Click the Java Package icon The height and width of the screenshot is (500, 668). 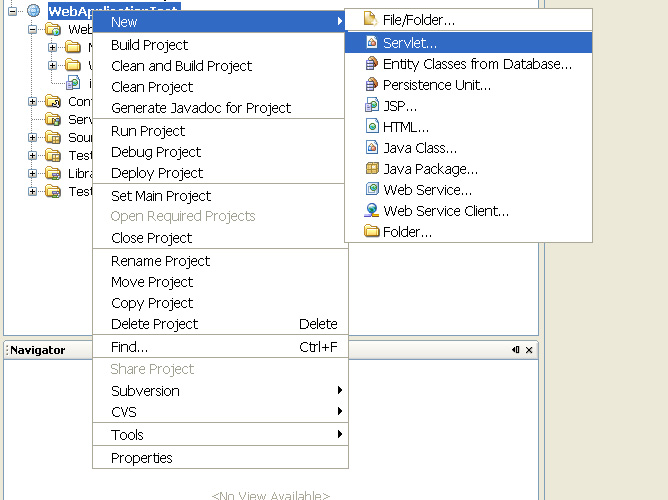click(x=372, y=169)
